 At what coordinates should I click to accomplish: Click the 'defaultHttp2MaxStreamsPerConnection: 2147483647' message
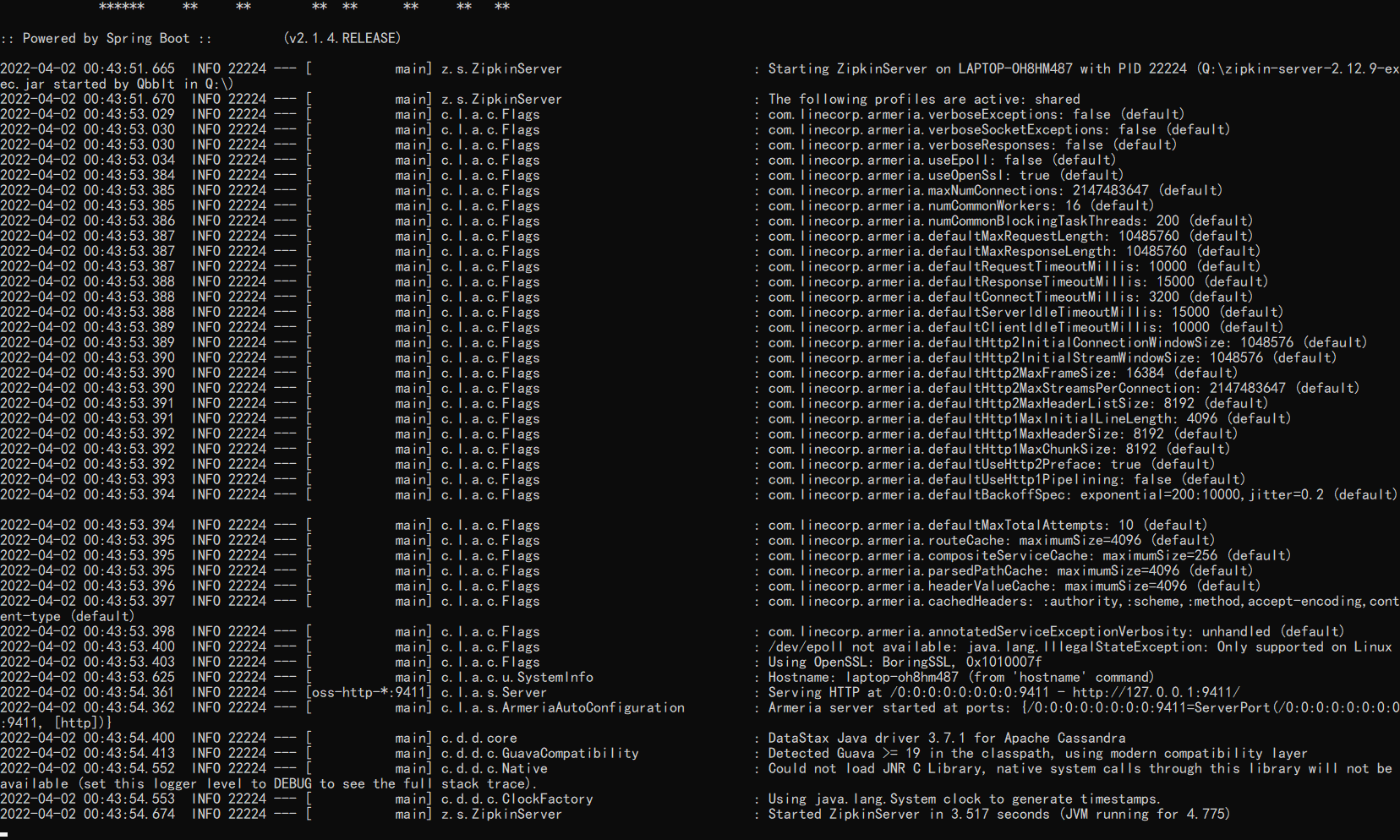[x=1064, y=388]
